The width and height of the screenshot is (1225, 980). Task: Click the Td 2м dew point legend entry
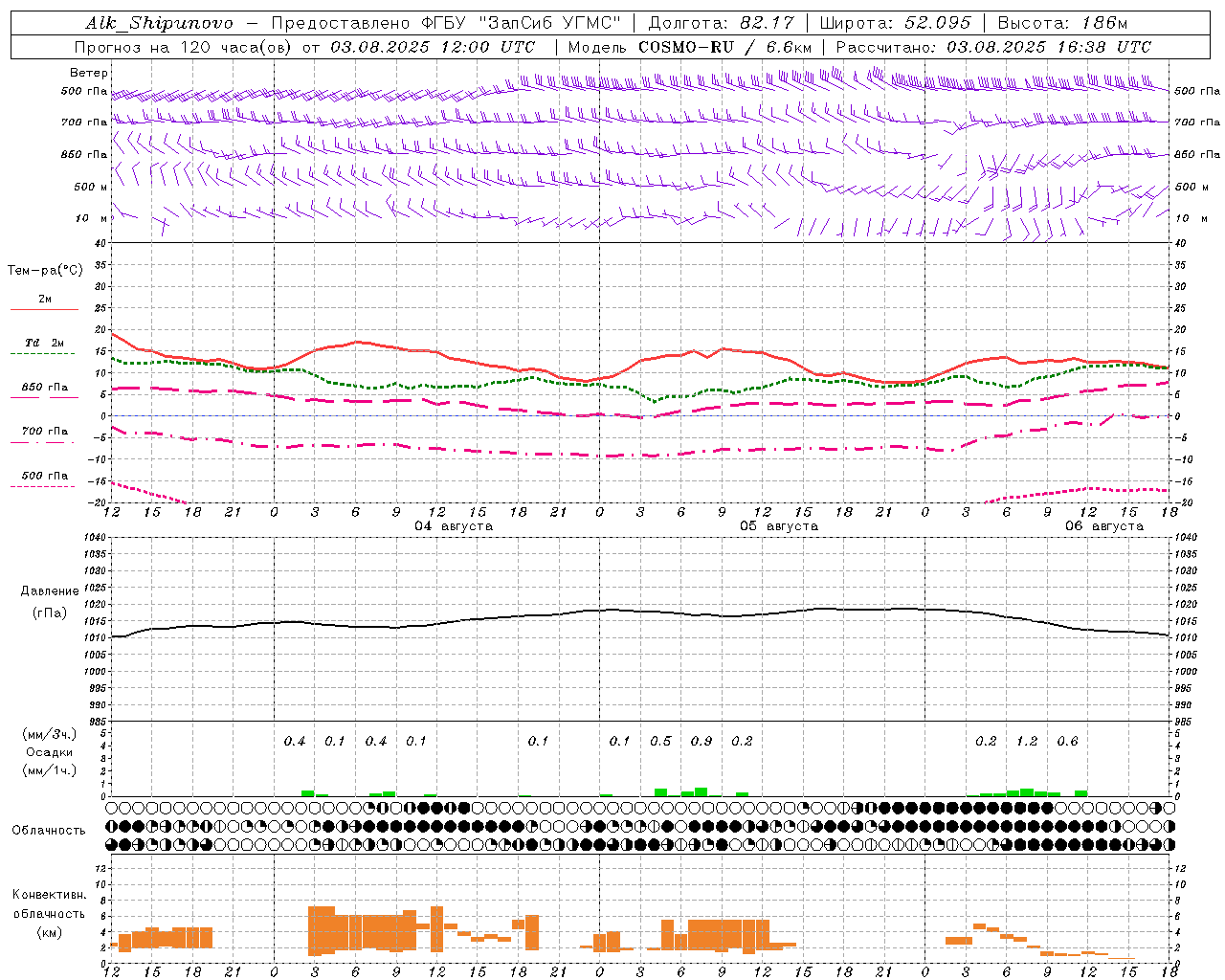(x=45, y=343)
